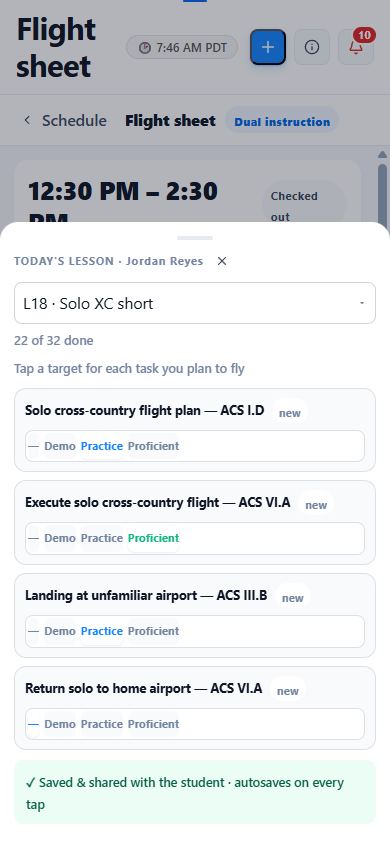
Task: Go back to Schedule
Action: coord(74,121)
